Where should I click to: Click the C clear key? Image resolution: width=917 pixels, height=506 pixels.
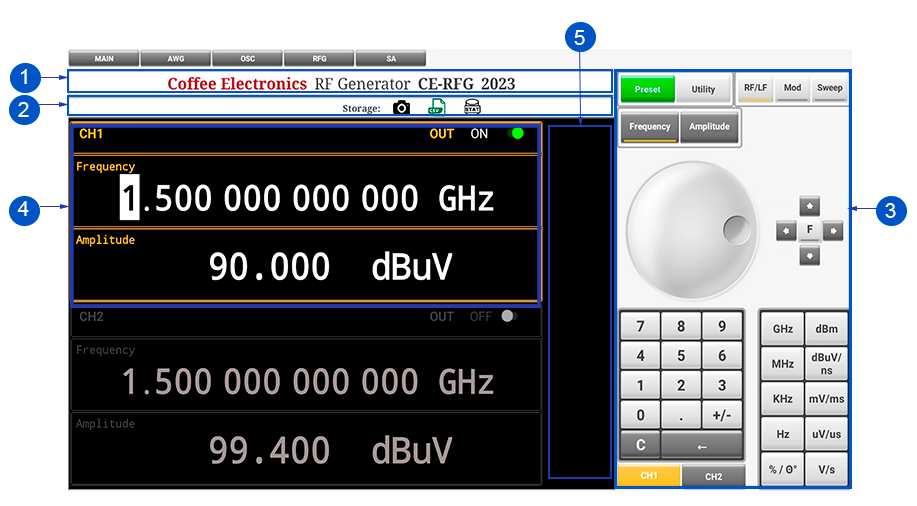(x=640, y=446)
